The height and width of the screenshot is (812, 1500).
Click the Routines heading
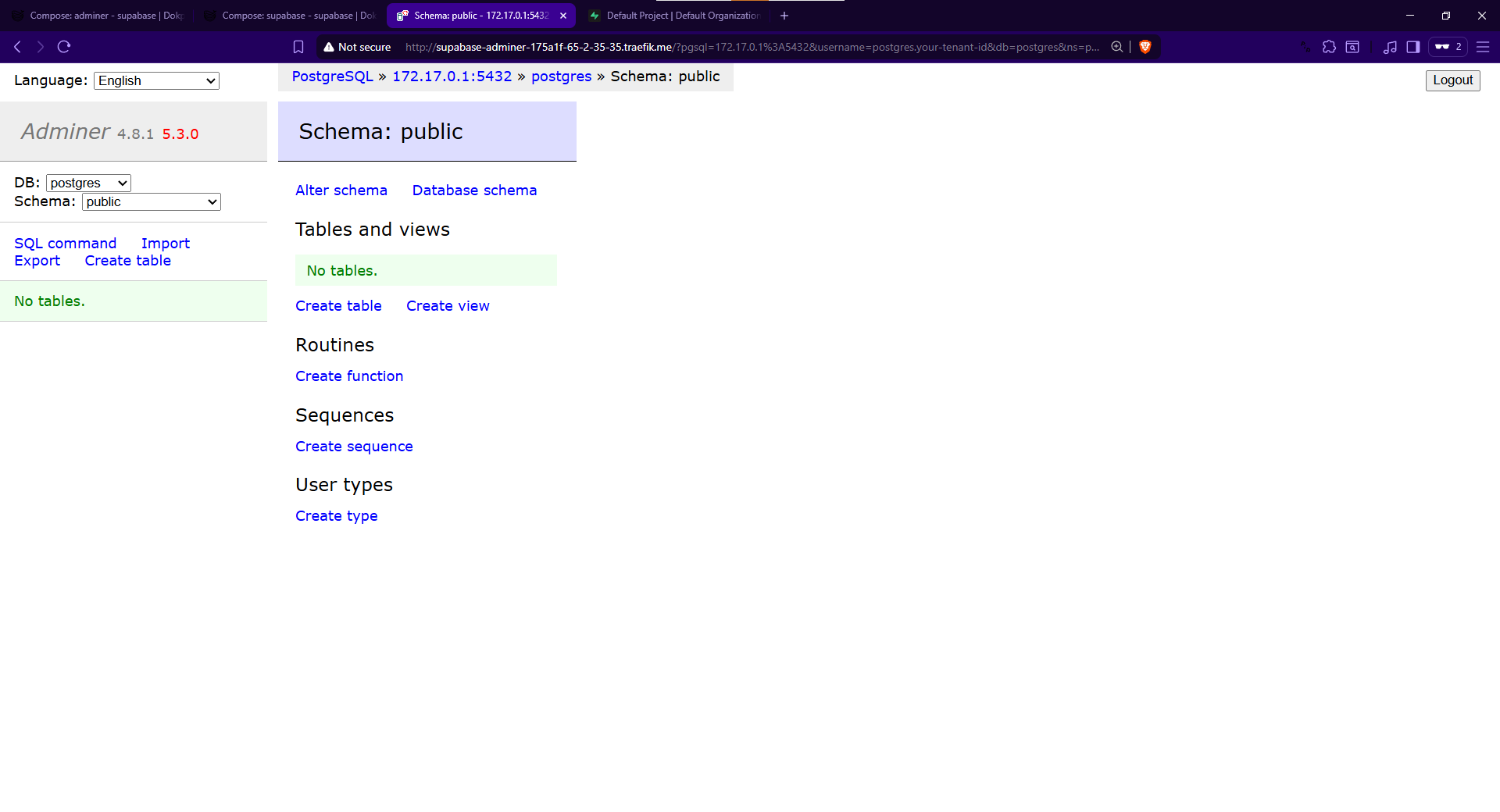(x=334, y=345)
